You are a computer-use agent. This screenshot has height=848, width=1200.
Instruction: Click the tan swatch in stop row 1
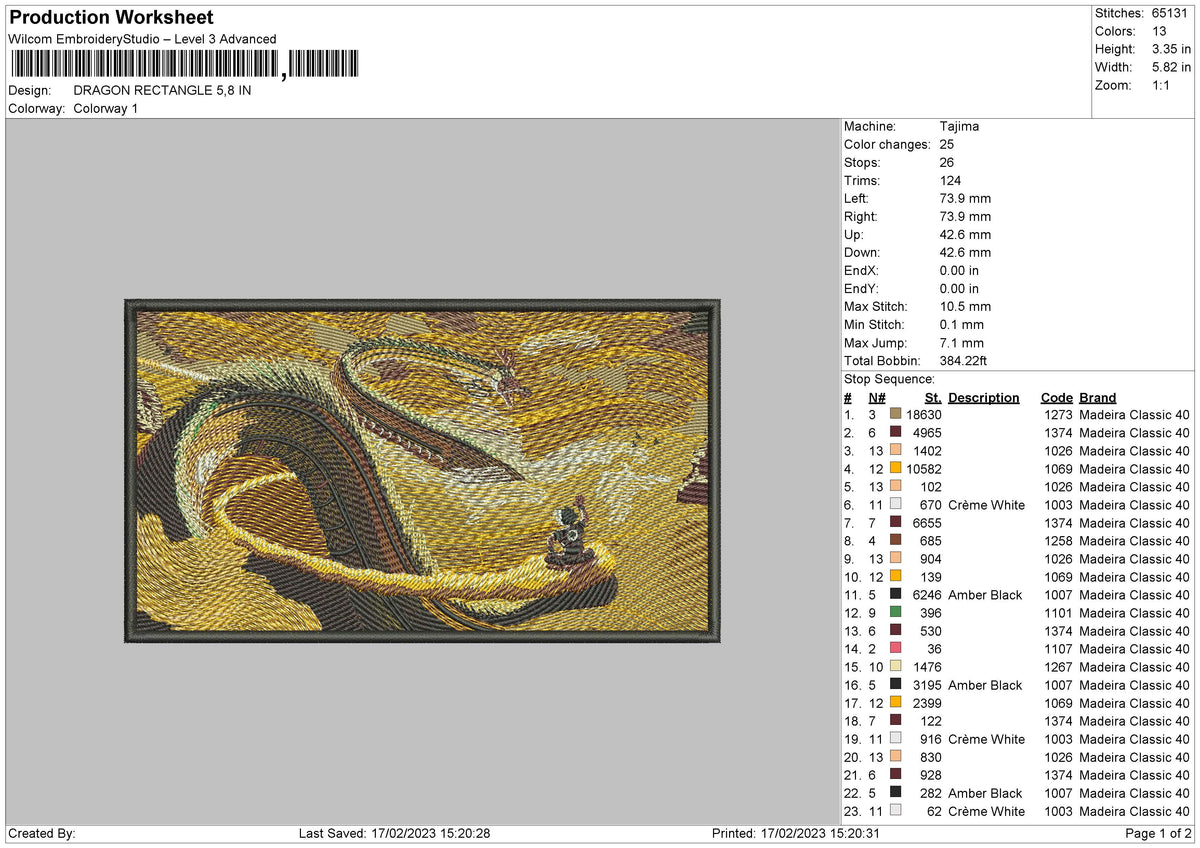[x=895, y=414]
